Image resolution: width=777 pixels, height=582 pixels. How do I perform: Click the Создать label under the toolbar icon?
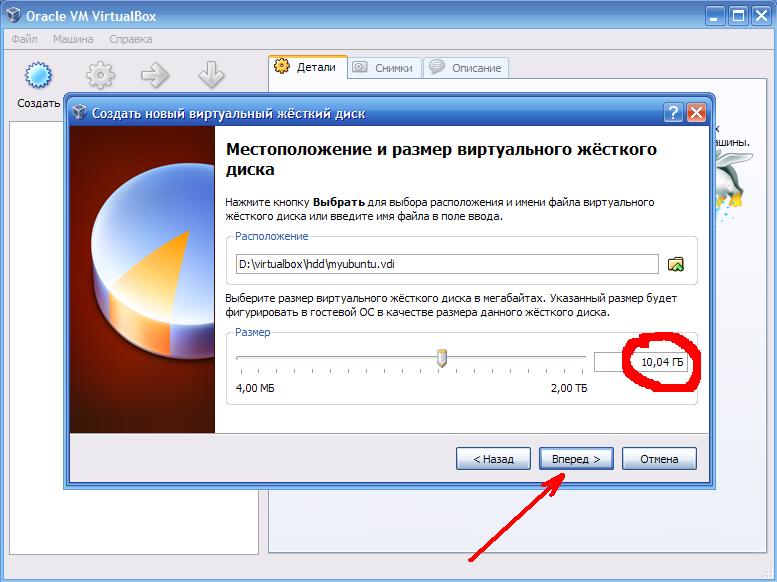click(39, 103)
